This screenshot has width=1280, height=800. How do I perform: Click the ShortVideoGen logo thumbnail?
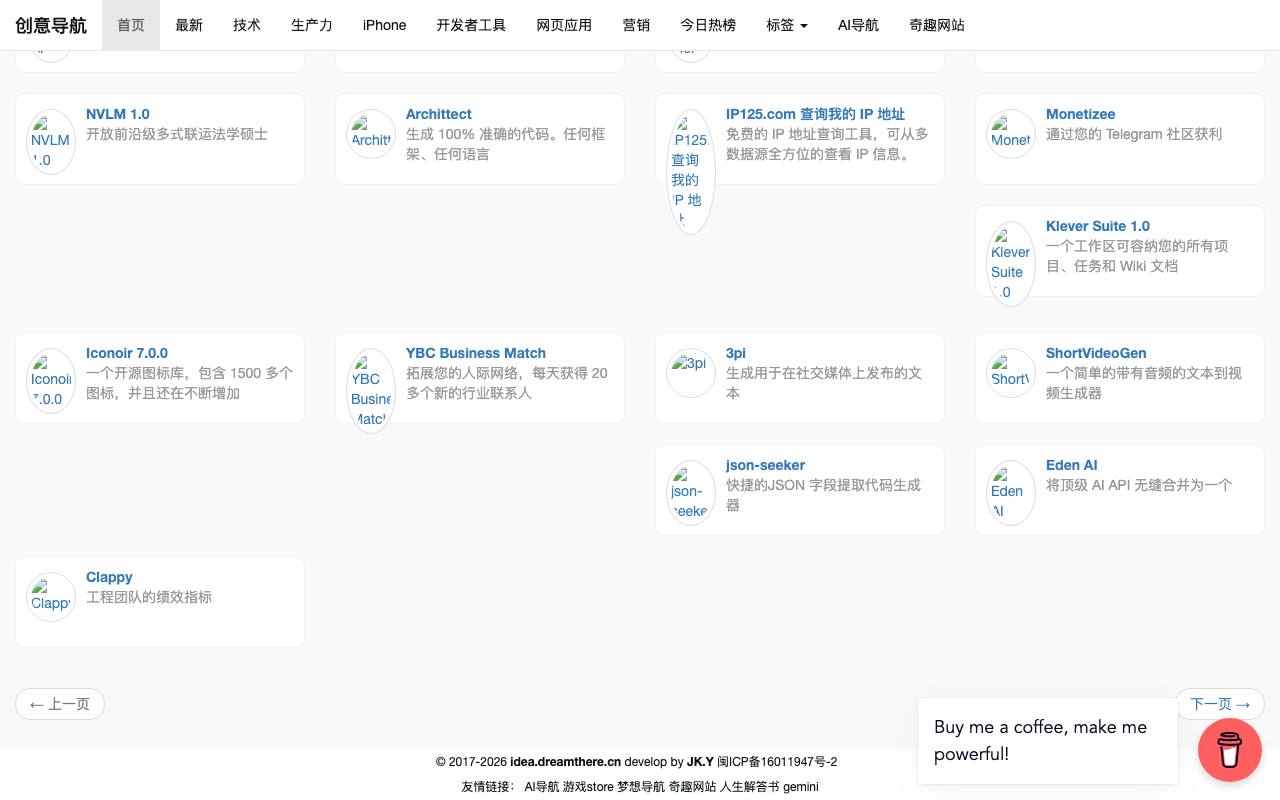click(x=1011, y=373)
